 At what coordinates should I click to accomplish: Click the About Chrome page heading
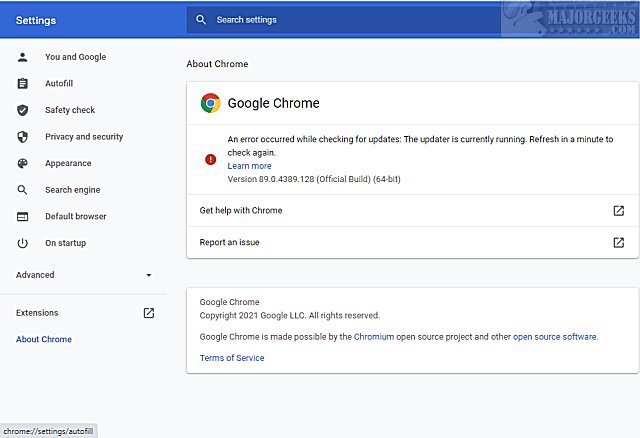(217, 64)
